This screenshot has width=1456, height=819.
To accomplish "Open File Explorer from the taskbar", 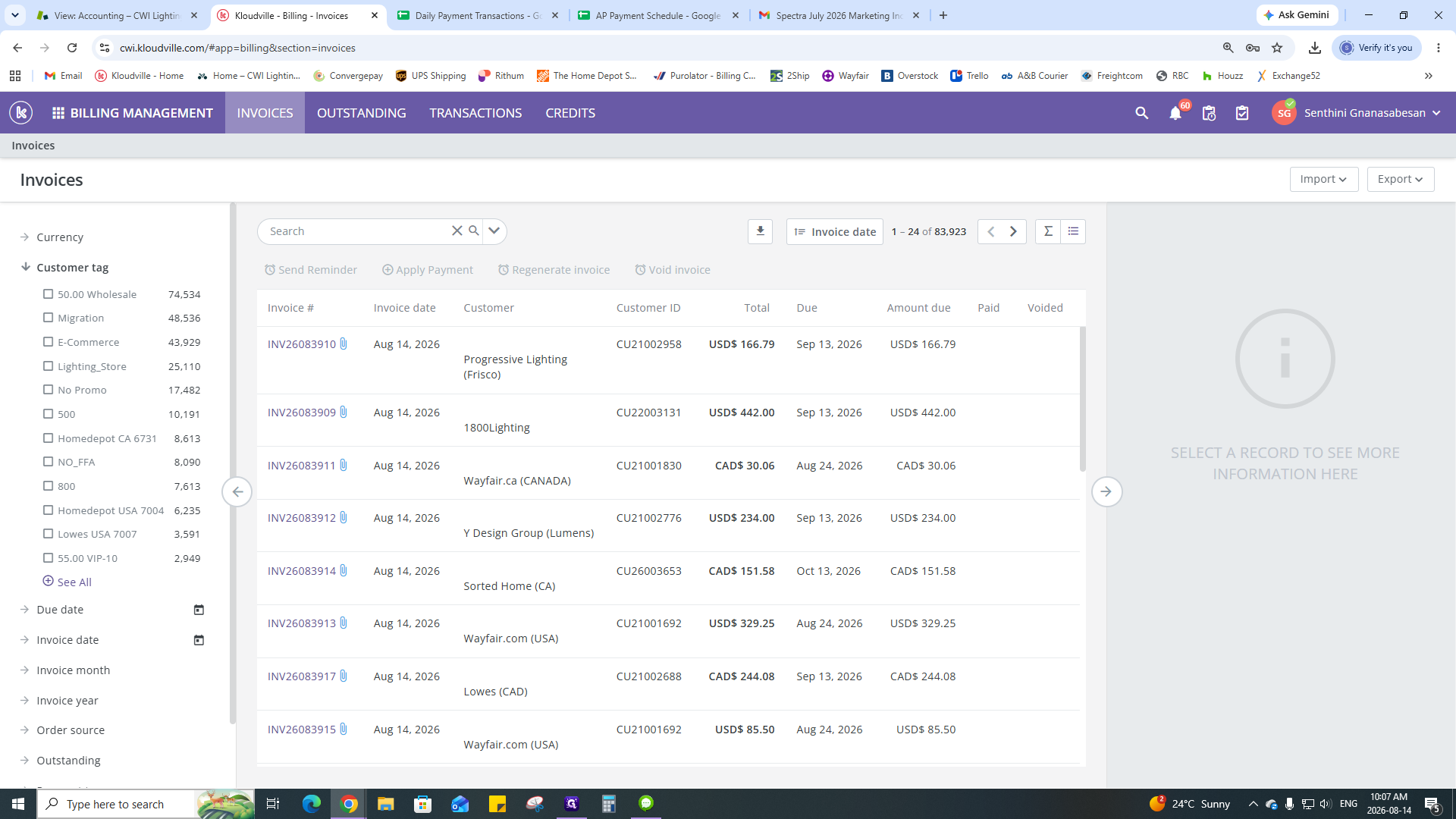I will (x=386, y=804).
